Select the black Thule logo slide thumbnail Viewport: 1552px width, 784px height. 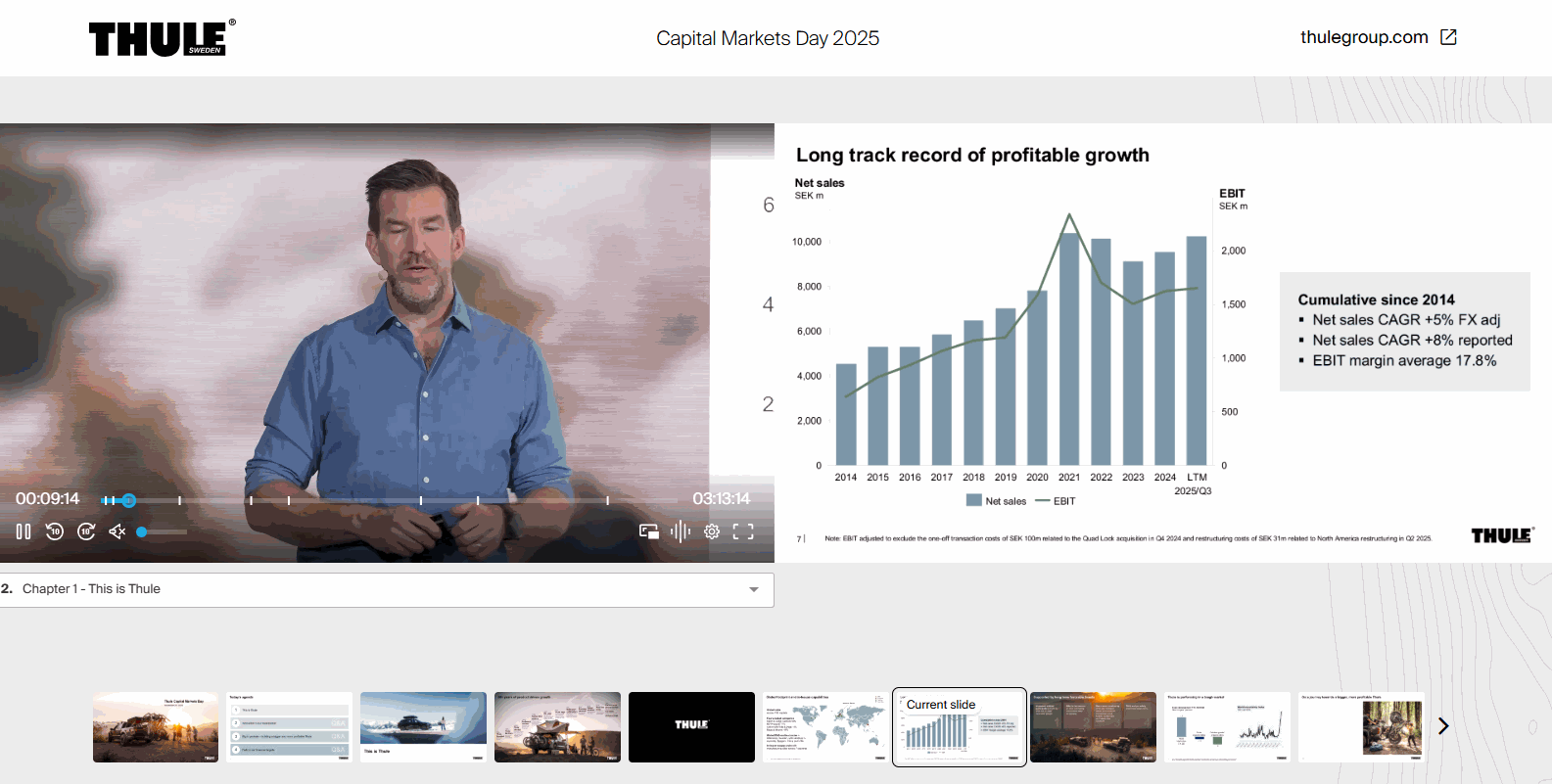point(691,727)
